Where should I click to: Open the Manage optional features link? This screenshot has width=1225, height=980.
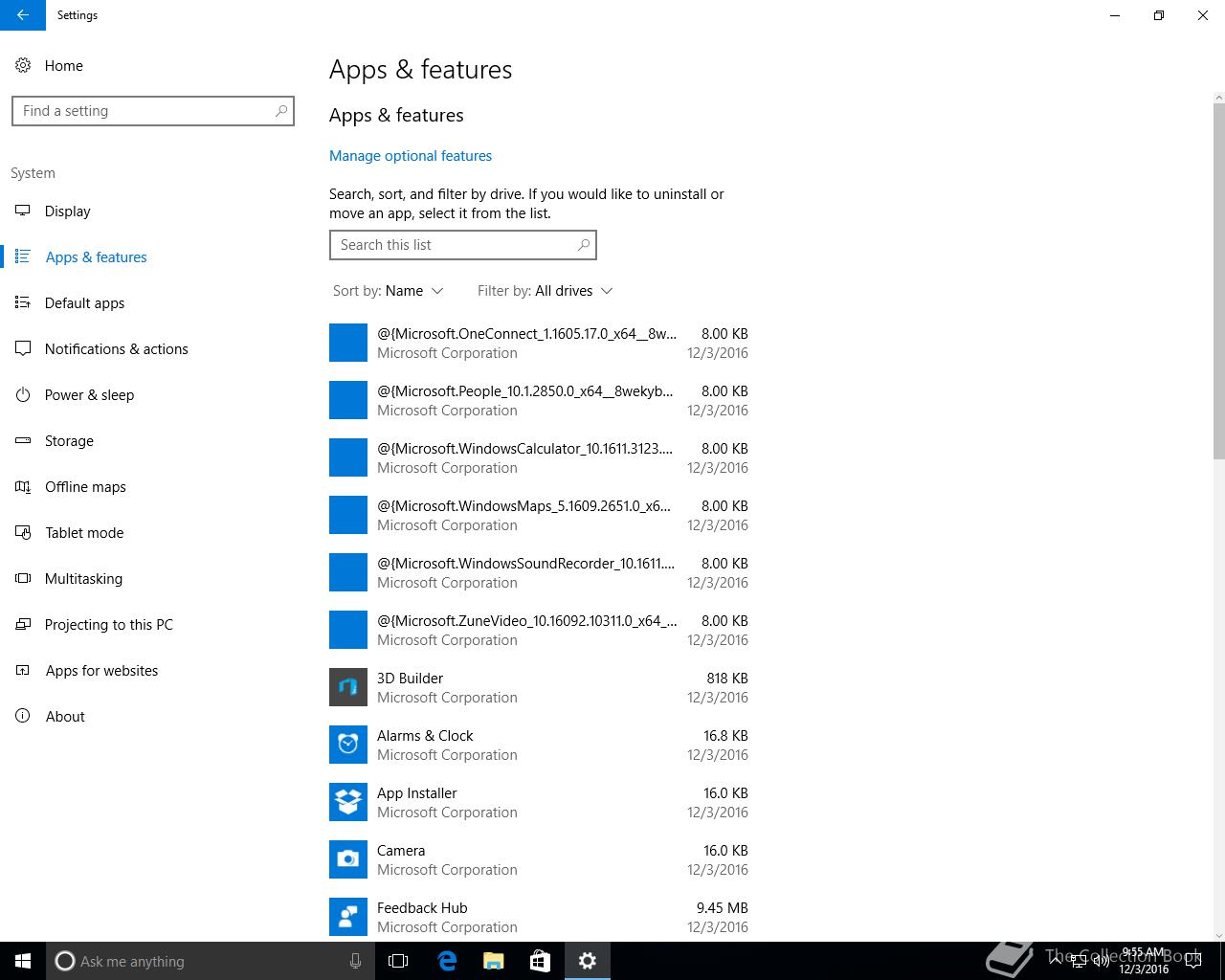click(x=411, y=156)
